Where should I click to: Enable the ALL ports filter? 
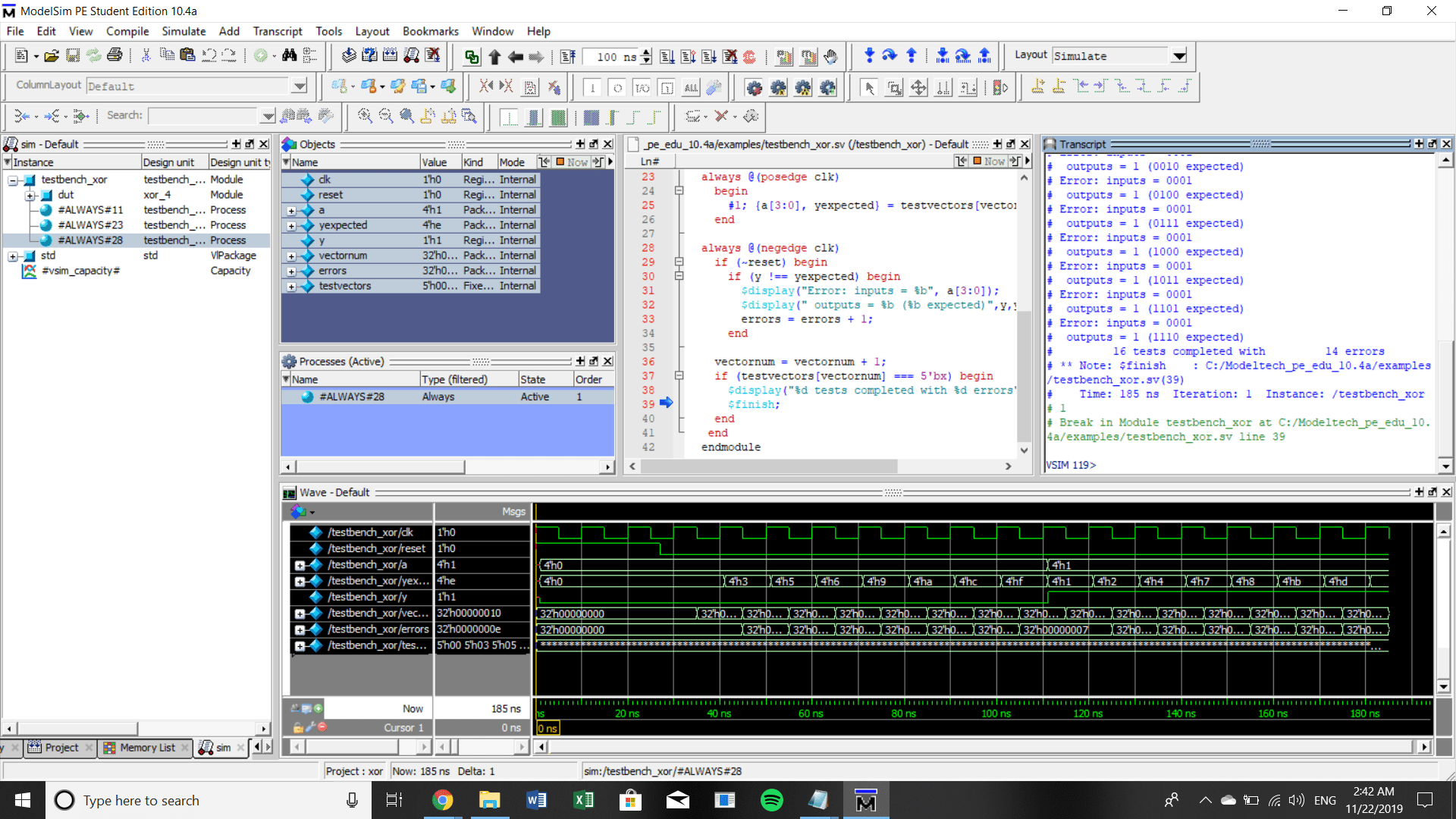[691, 87]
